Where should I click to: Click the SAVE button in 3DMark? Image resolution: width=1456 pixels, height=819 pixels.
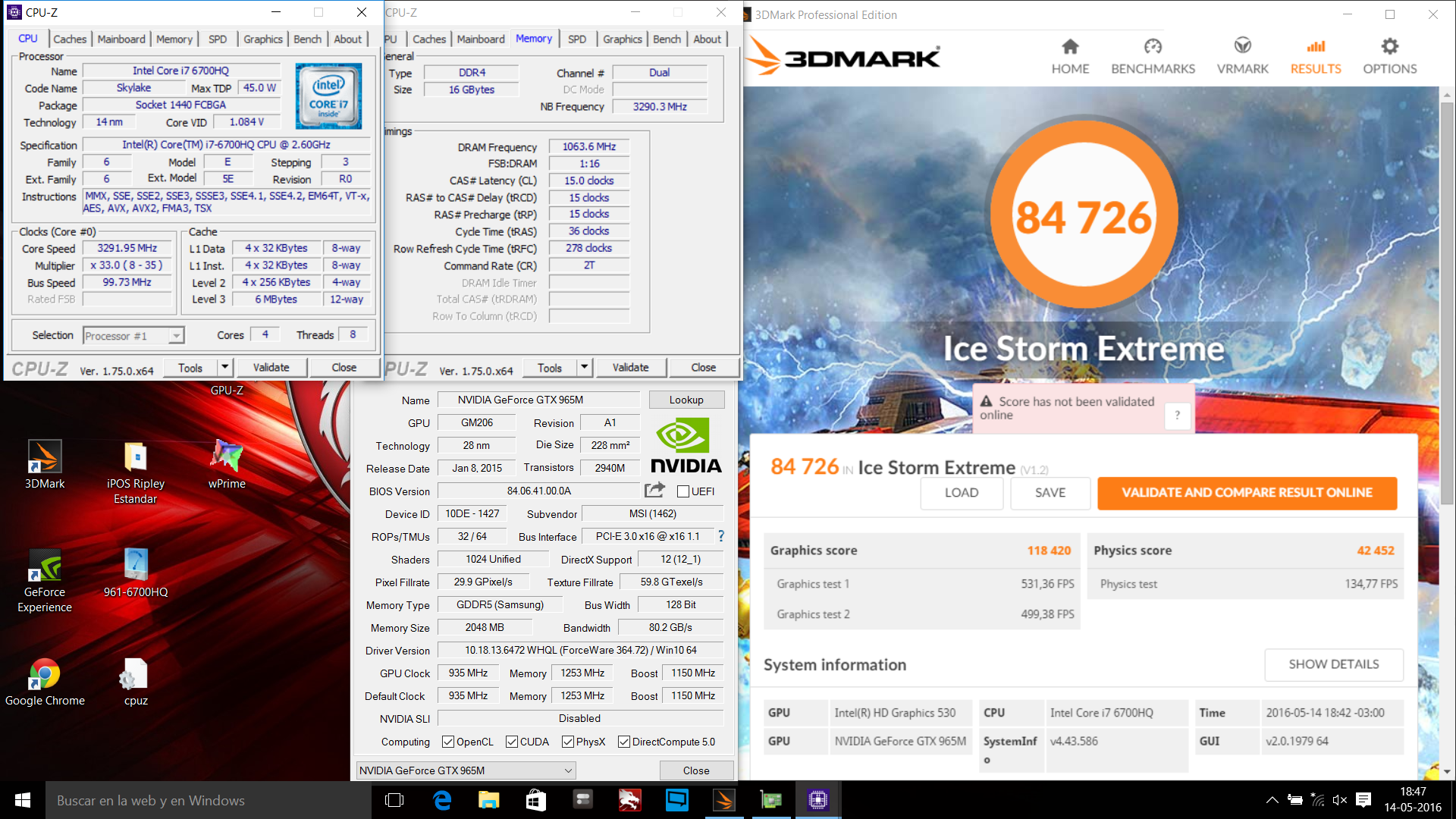click(1050, 493)
